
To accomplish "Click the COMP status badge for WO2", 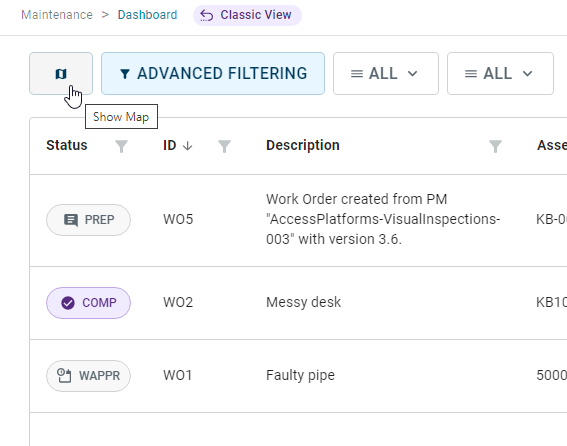I will (x=88, y=303).
